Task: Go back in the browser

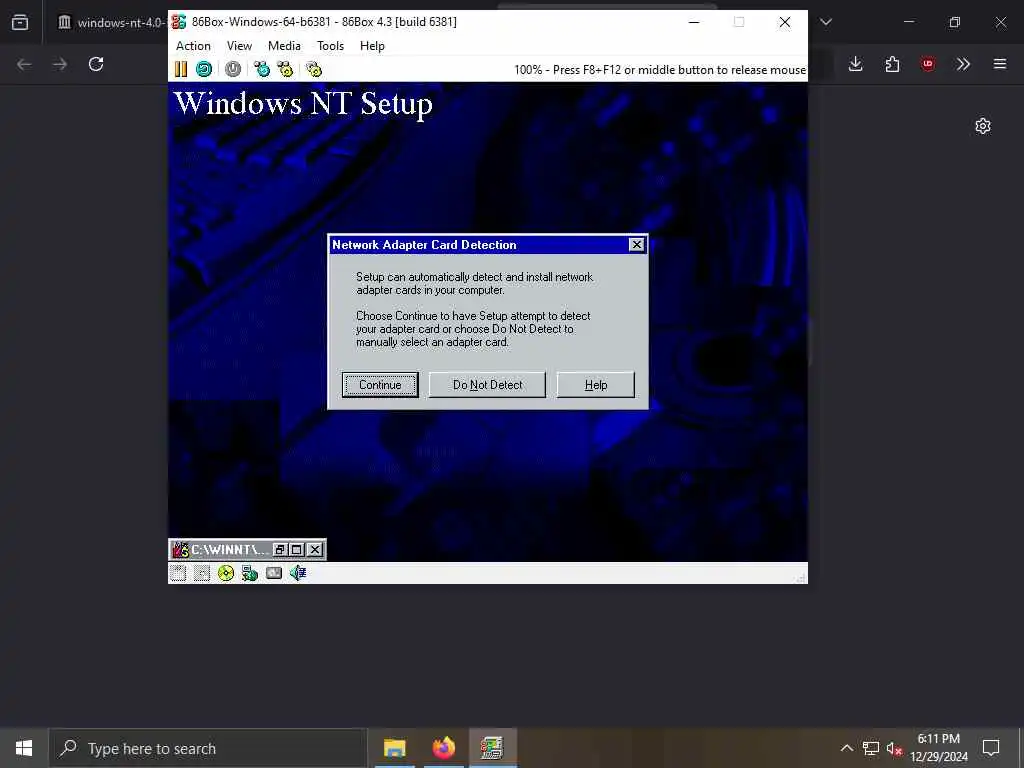Action: tap(24, 64)
